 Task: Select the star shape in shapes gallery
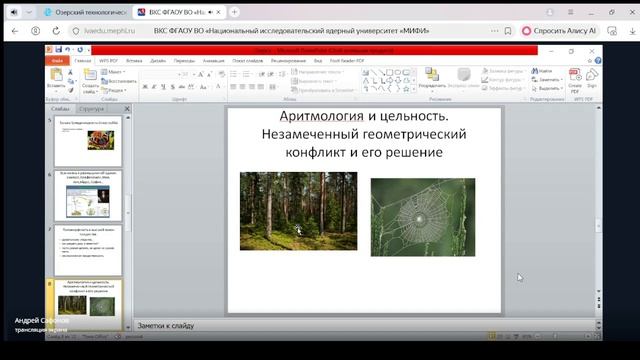[x=406, y=89]
